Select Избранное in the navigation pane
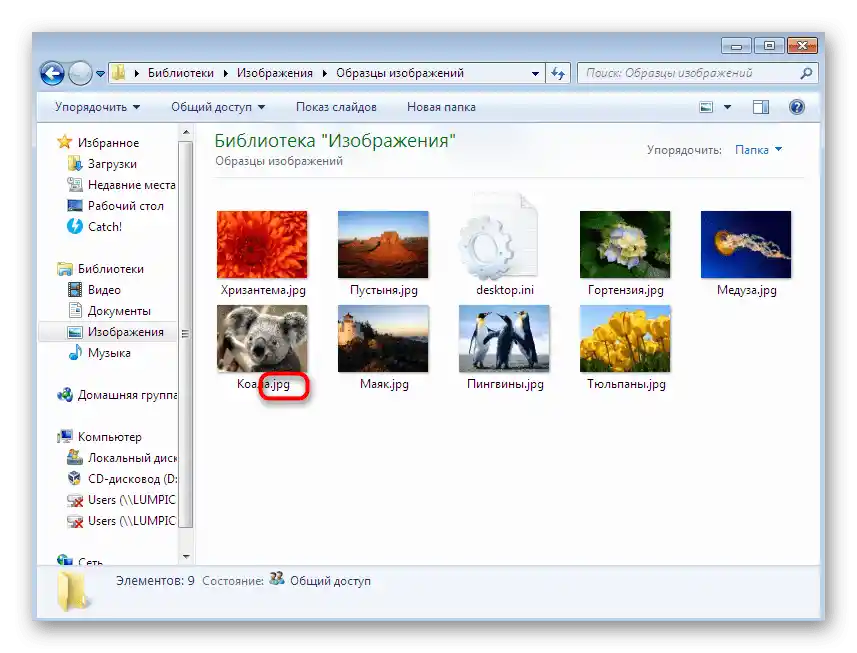The height and width of the screenshot is (653, 857). pyautogui.click(x=108, y=143)
